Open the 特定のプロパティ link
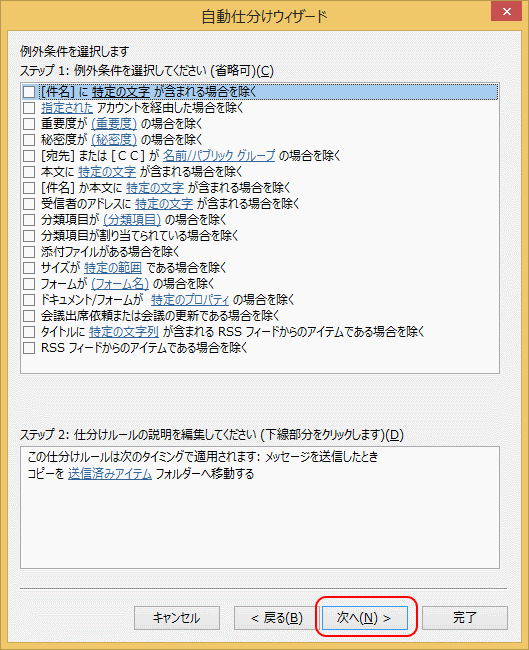This screenshot has width=529, height=650. pos(190,299)
